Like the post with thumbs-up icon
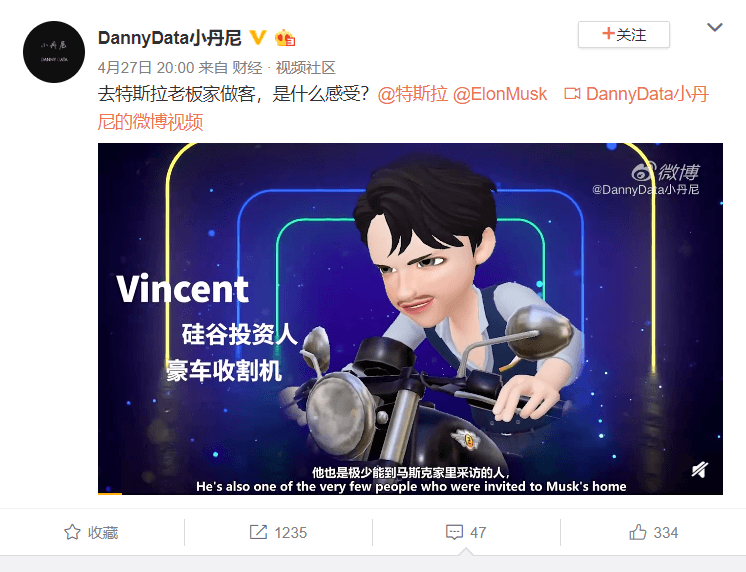746x572 pixels. [x=638, y=532]
